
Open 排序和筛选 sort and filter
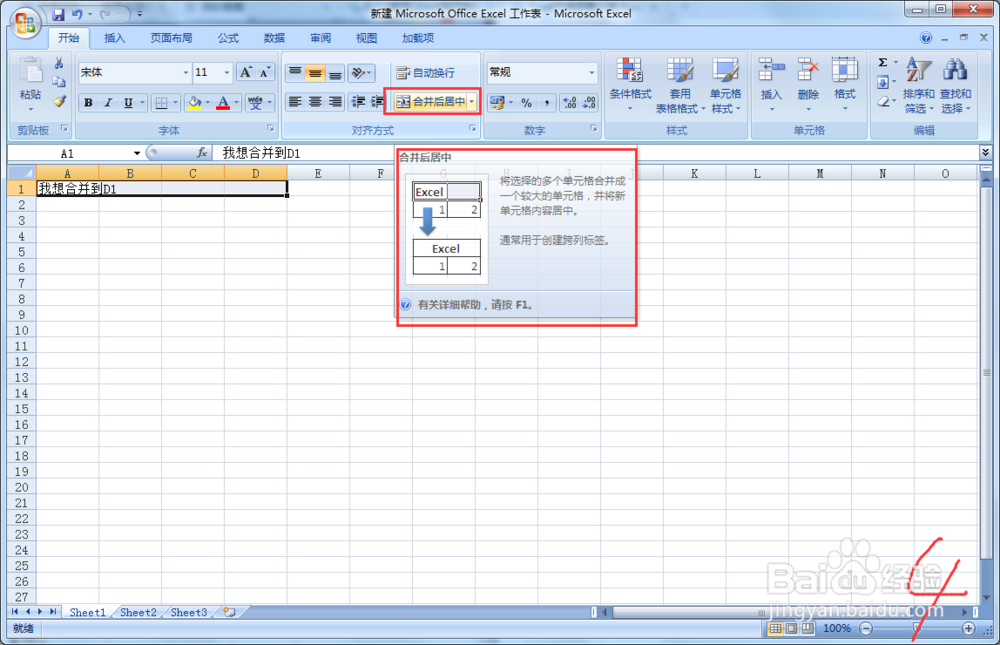pyautogui.click(x=918, y=85)
